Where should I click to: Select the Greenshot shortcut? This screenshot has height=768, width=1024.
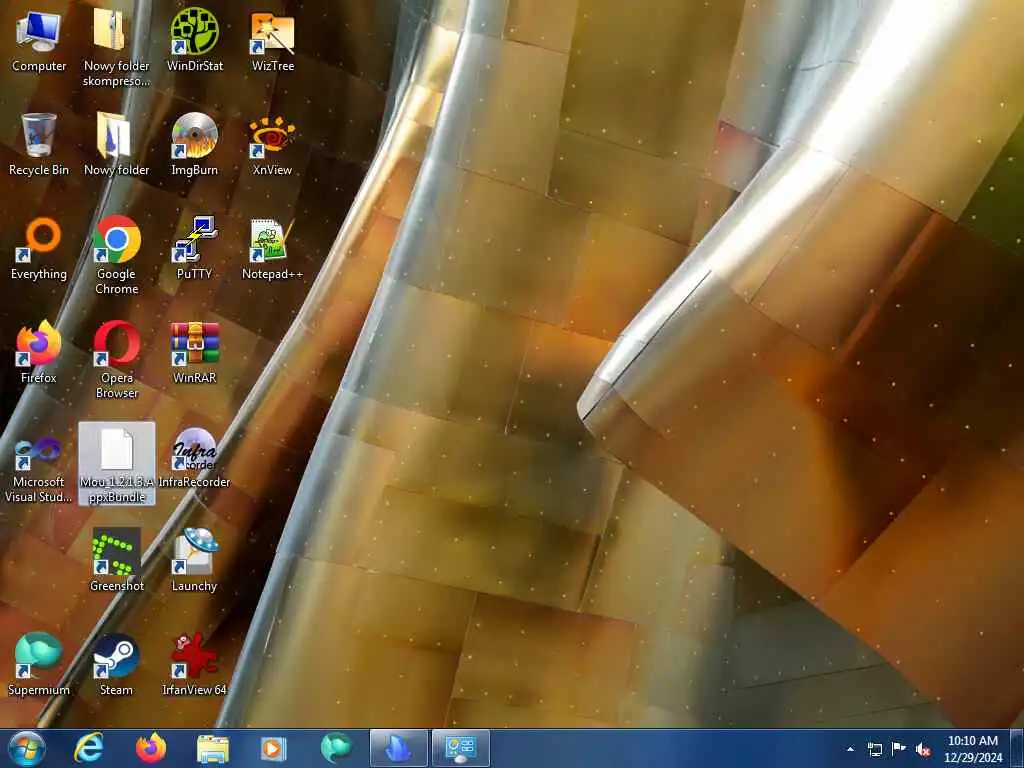tap(116, 560)
